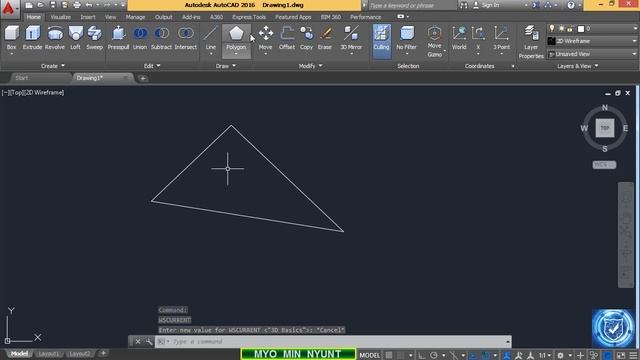Screen dimensions: 640x360
Task: Select the Revolve tool
Action: coord(55,38)
